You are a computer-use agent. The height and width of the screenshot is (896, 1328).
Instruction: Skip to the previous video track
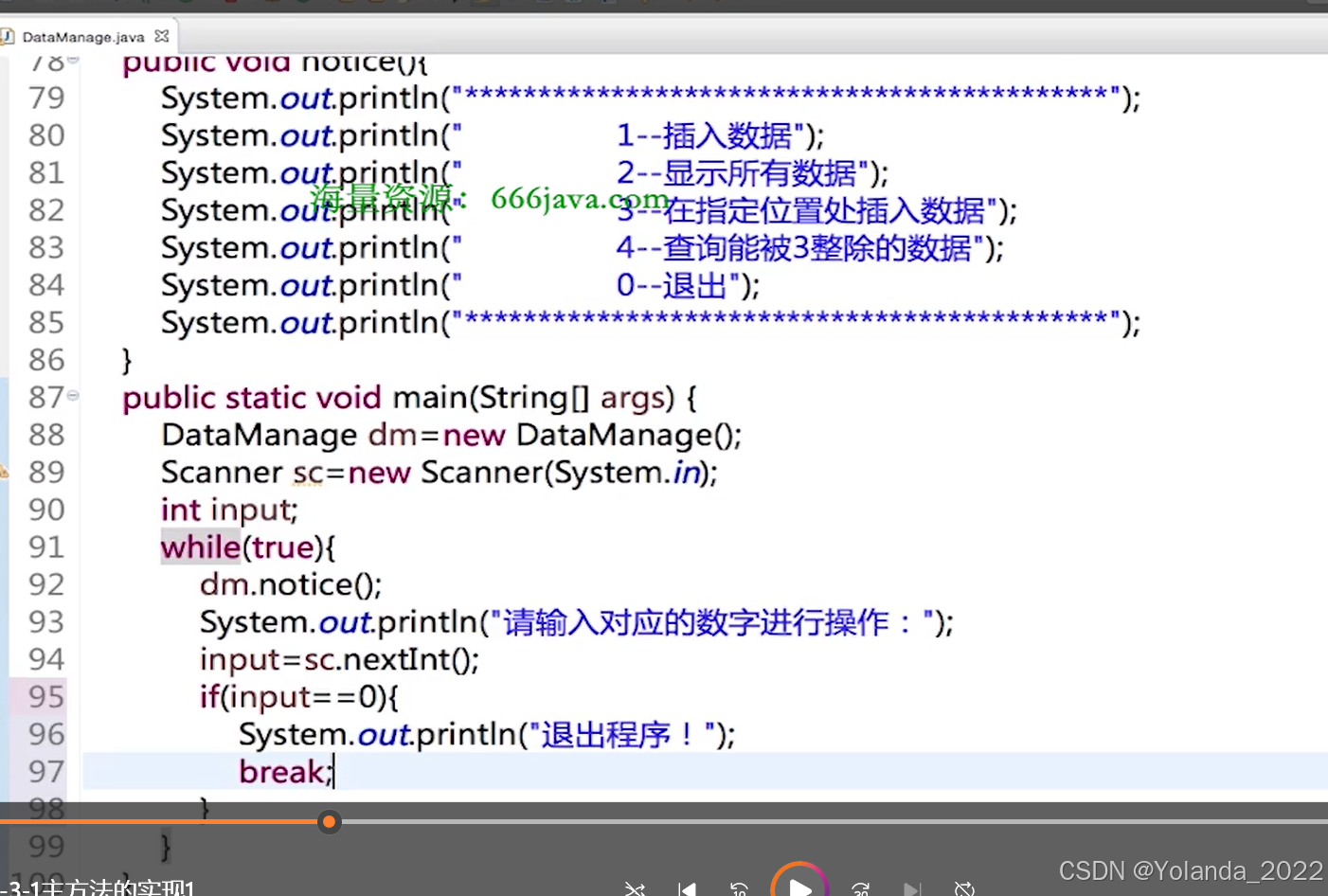point(688,888)
